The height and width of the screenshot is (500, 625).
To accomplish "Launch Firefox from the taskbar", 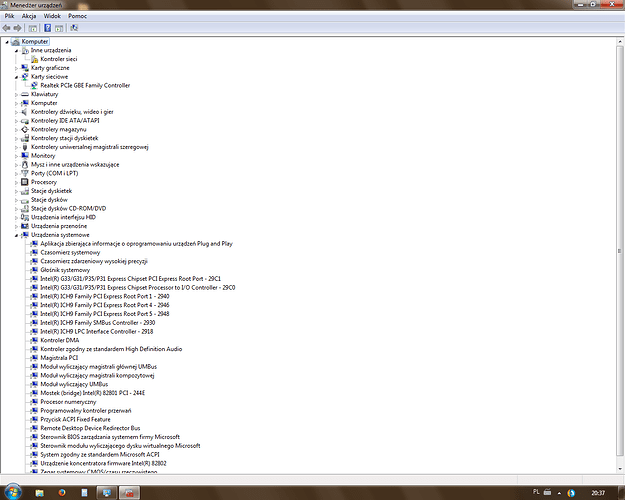I will [x=62, y=493].
